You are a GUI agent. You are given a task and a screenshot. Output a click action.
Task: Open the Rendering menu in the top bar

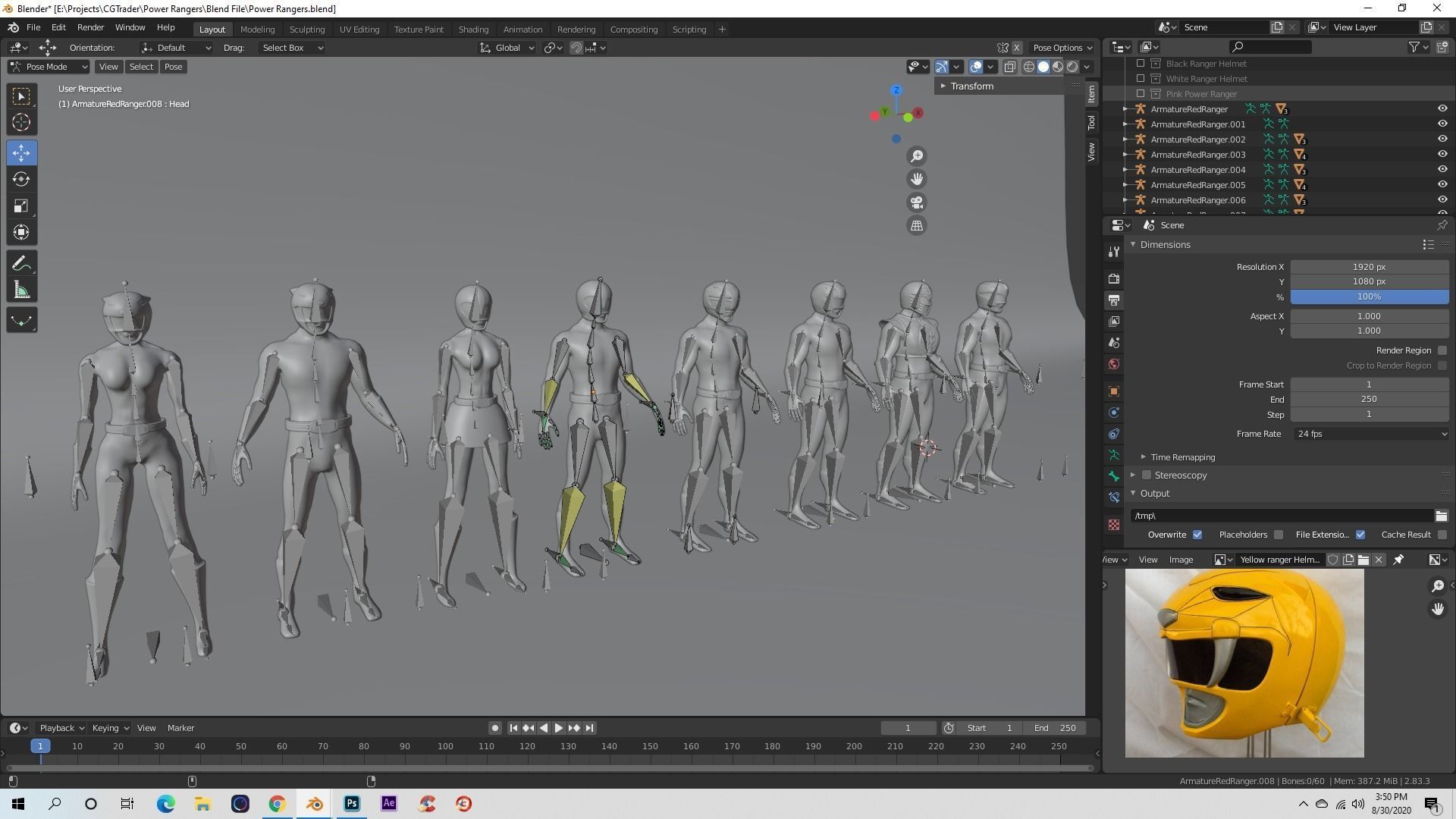[x=576, y=29]
